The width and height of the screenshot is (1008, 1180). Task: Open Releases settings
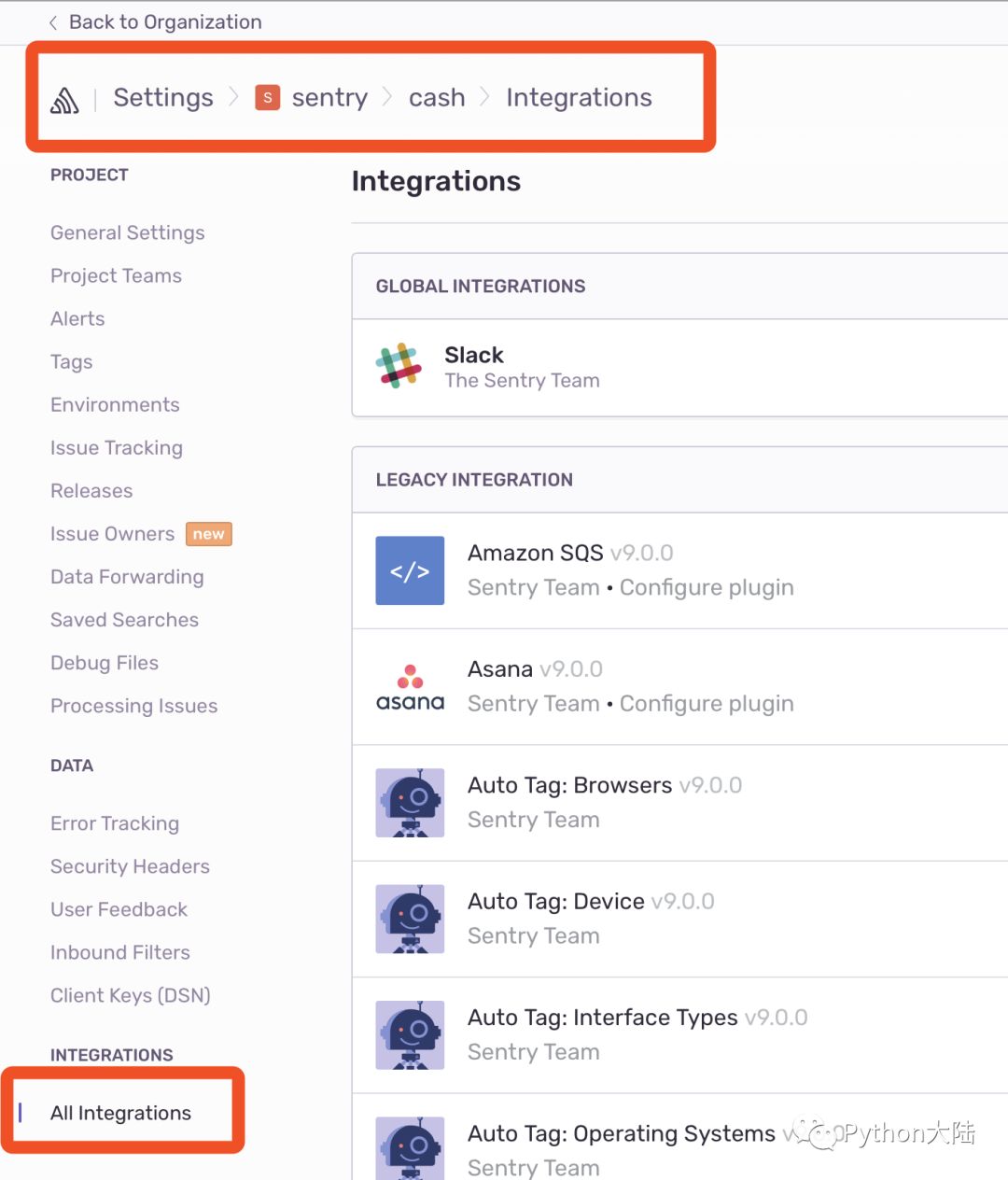point(91,491)
